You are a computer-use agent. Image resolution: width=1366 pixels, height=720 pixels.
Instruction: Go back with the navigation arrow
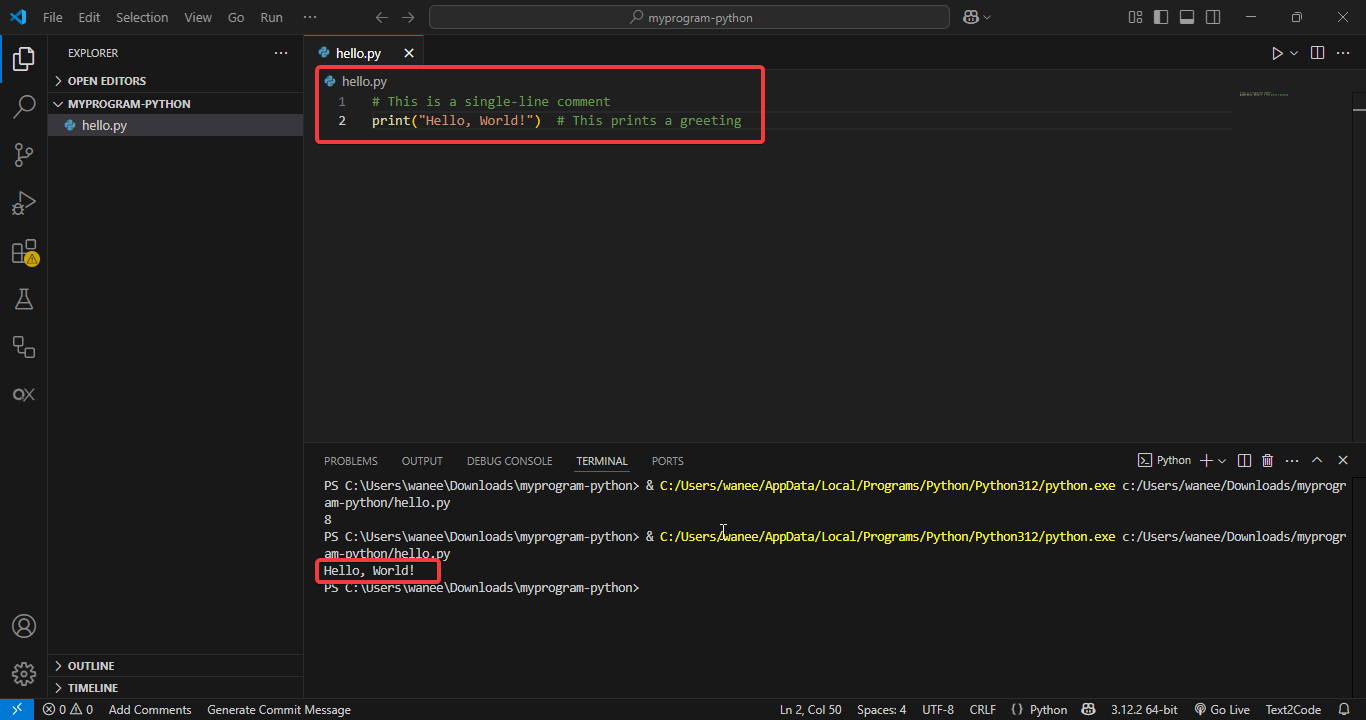[x=381, y=17]
